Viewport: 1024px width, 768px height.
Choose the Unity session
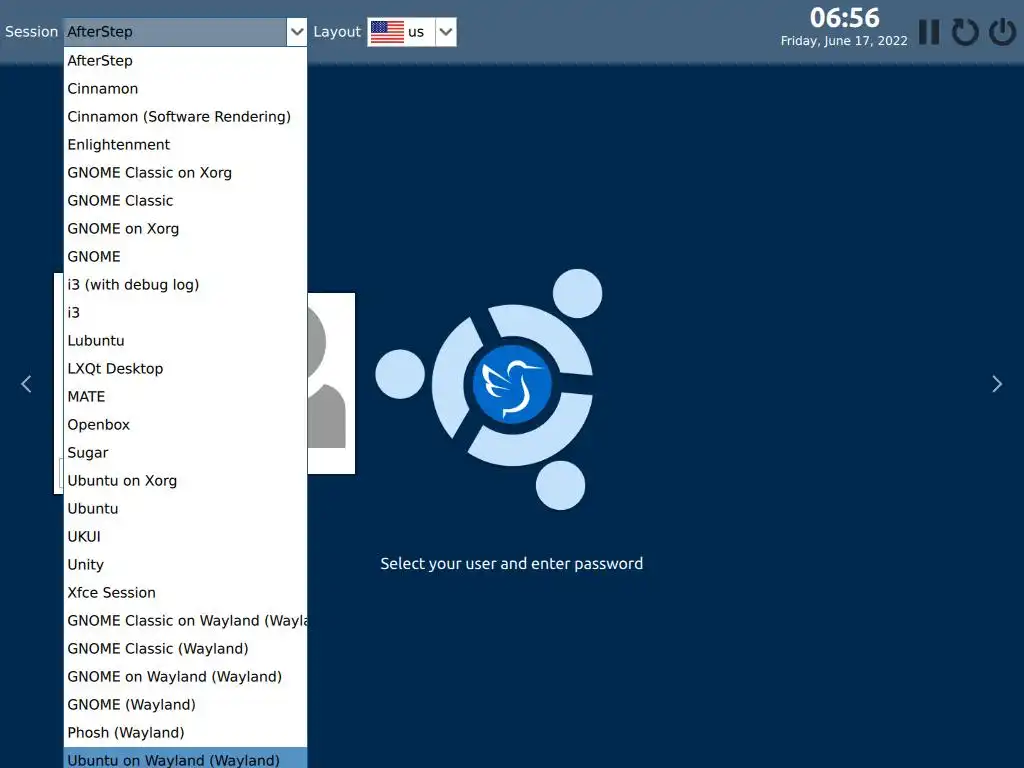(185, 566)
